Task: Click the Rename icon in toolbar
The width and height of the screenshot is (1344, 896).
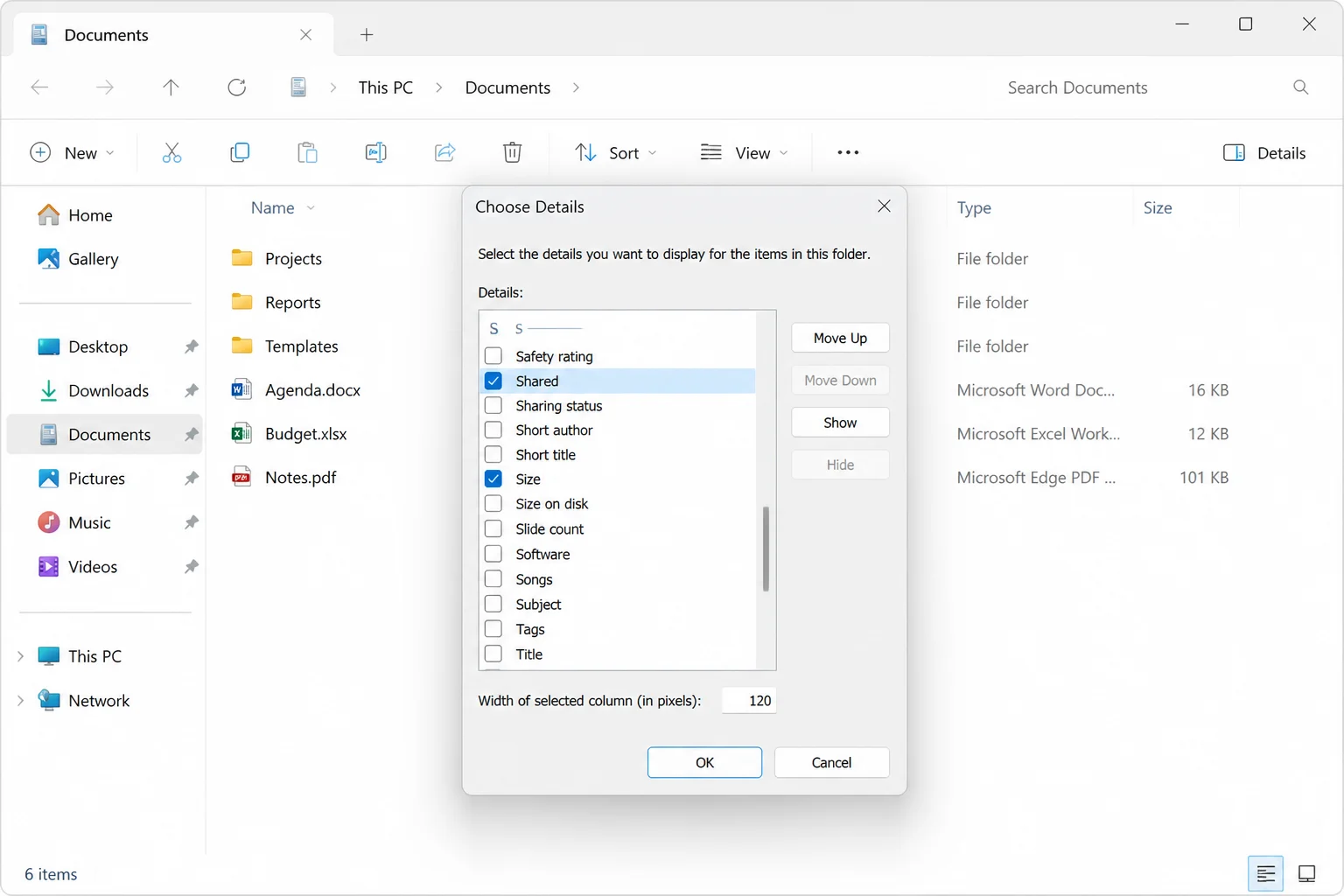Action: 375,153
